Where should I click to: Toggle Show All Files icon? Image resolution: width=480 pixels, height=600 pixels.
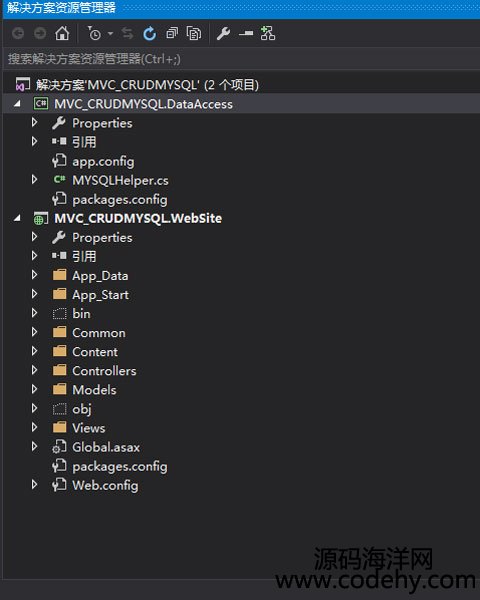pos(194,34)
